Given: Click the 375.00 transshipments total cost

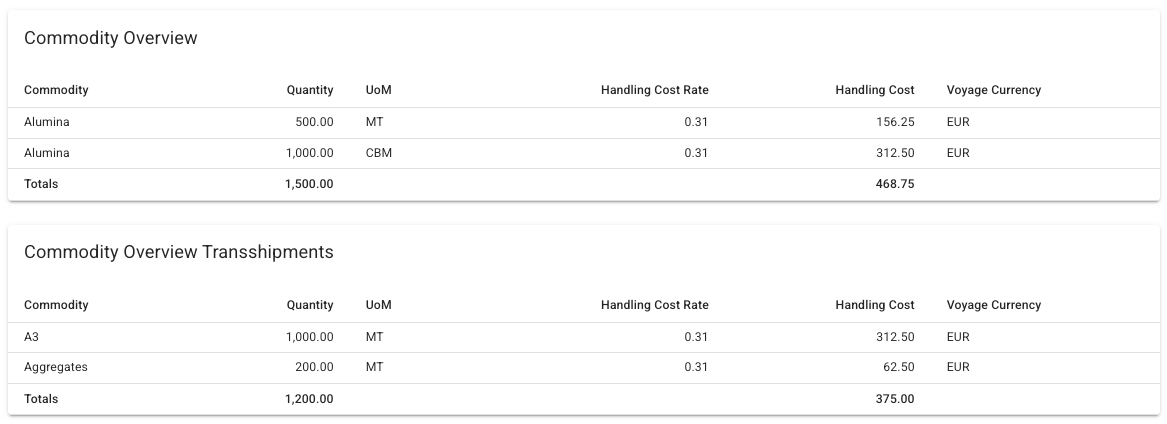Looking at the screenshot, I should [893, 399].
